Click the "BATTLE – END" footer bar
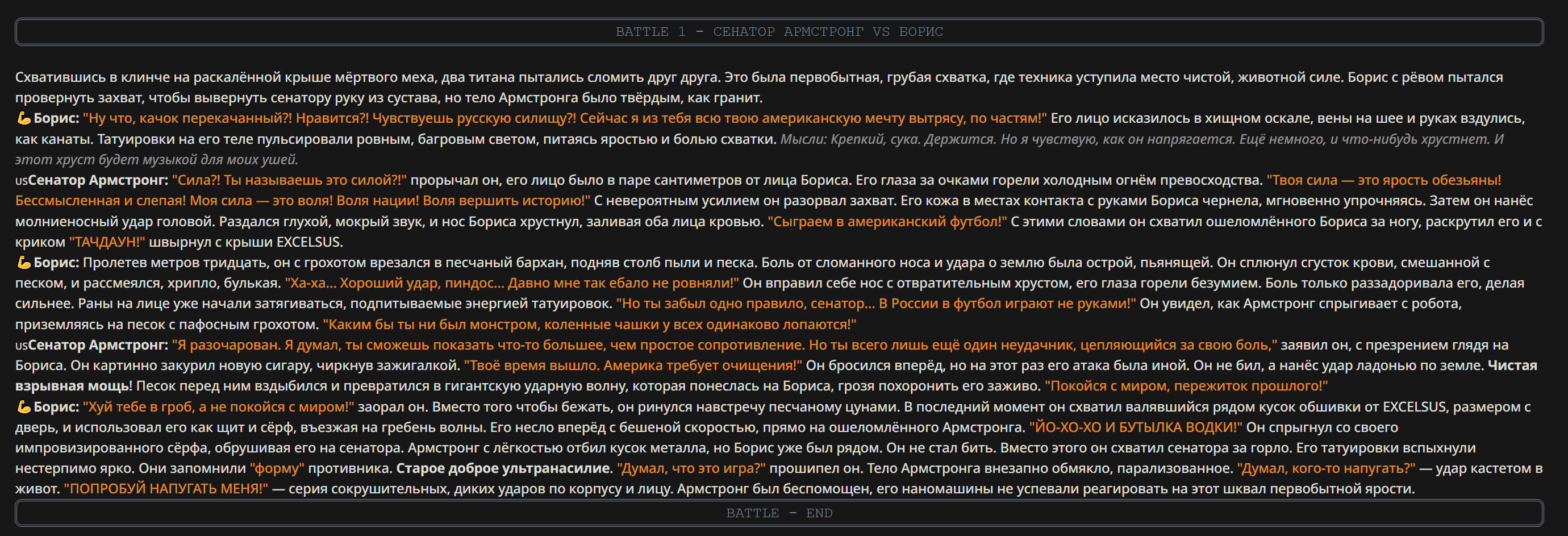This screenshot has height=536, width=1568. 779,513
